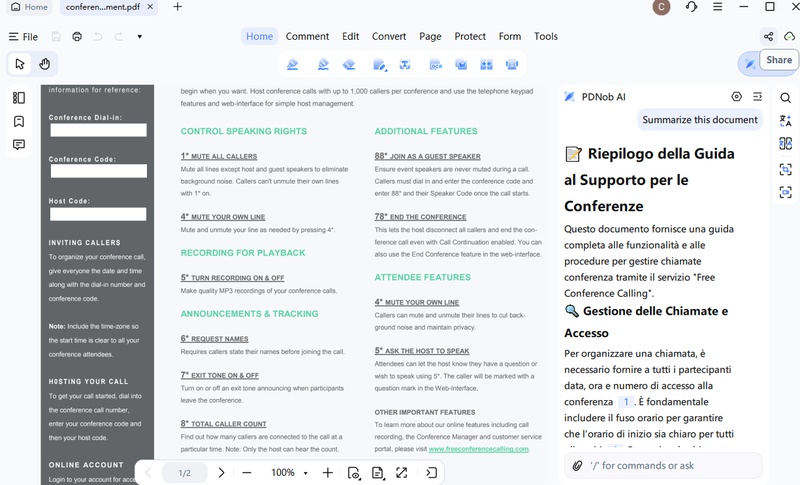The height and width of the screenshot is (485, 800).
Task: Select the Highlight tool in toolbar
Action: coord(292,65)
